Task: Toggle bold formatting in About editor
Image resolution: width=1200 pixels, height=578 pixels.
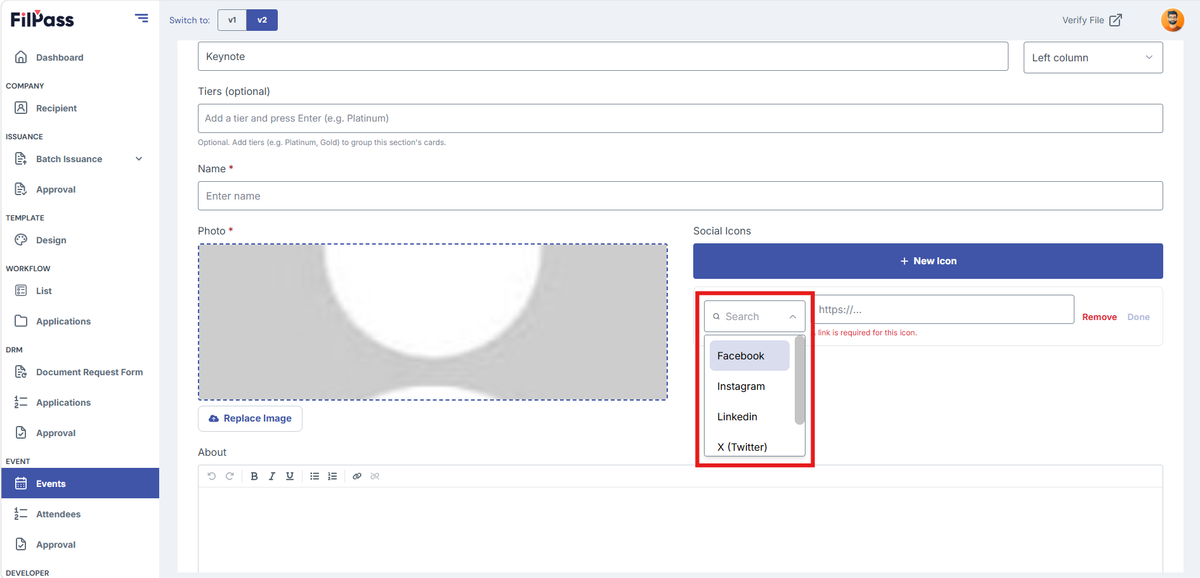Action: (254, 476)
